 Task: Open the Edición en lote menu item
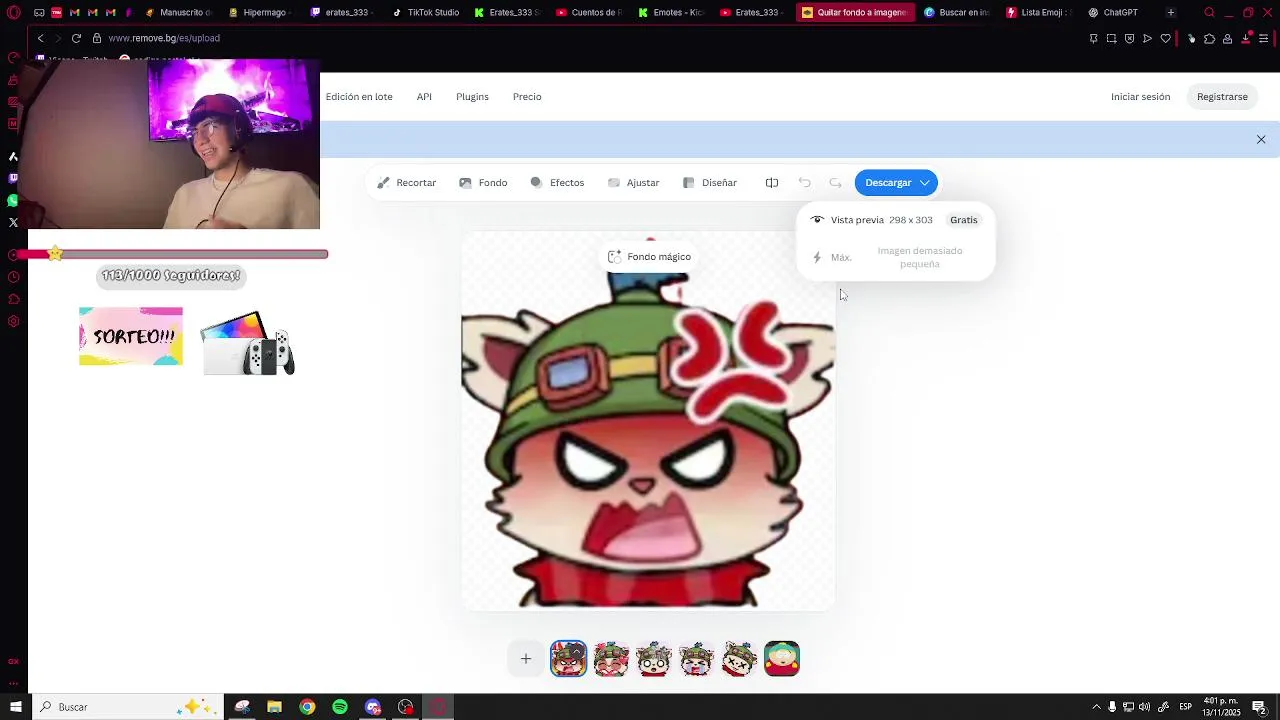pyautogui.click(x=359, y=97)
